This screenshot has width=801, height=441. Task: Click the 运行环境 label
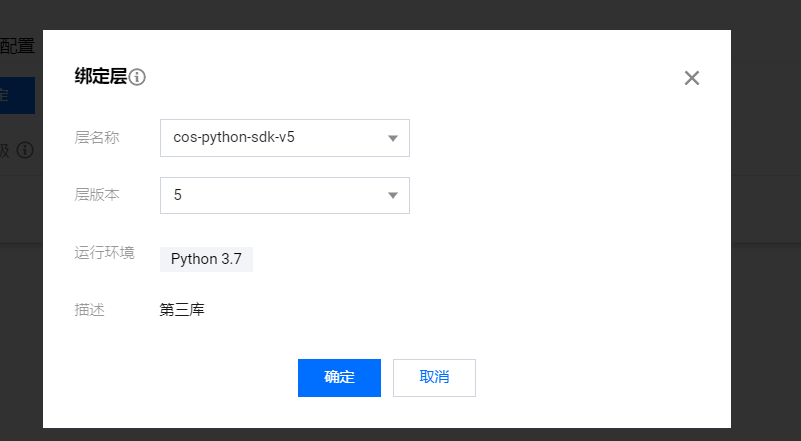pos(104,252)
